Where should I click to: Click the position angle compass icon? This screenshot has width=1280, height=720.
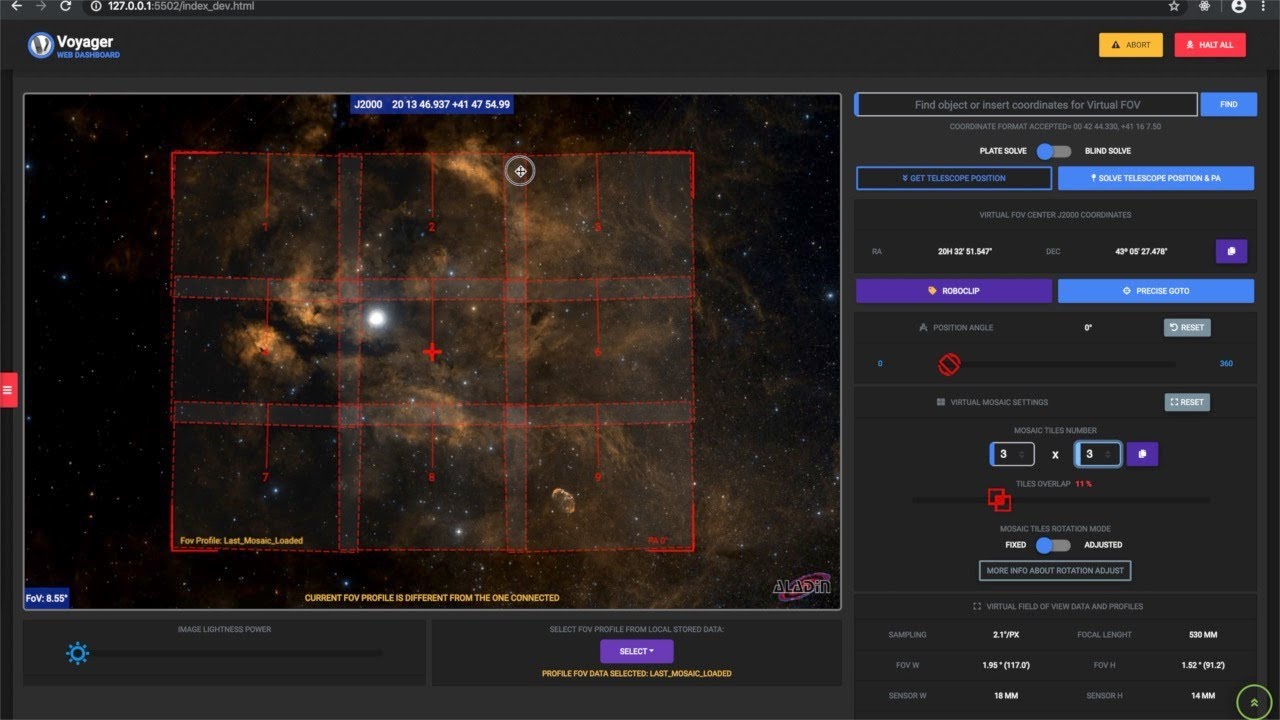coord(923,327)
